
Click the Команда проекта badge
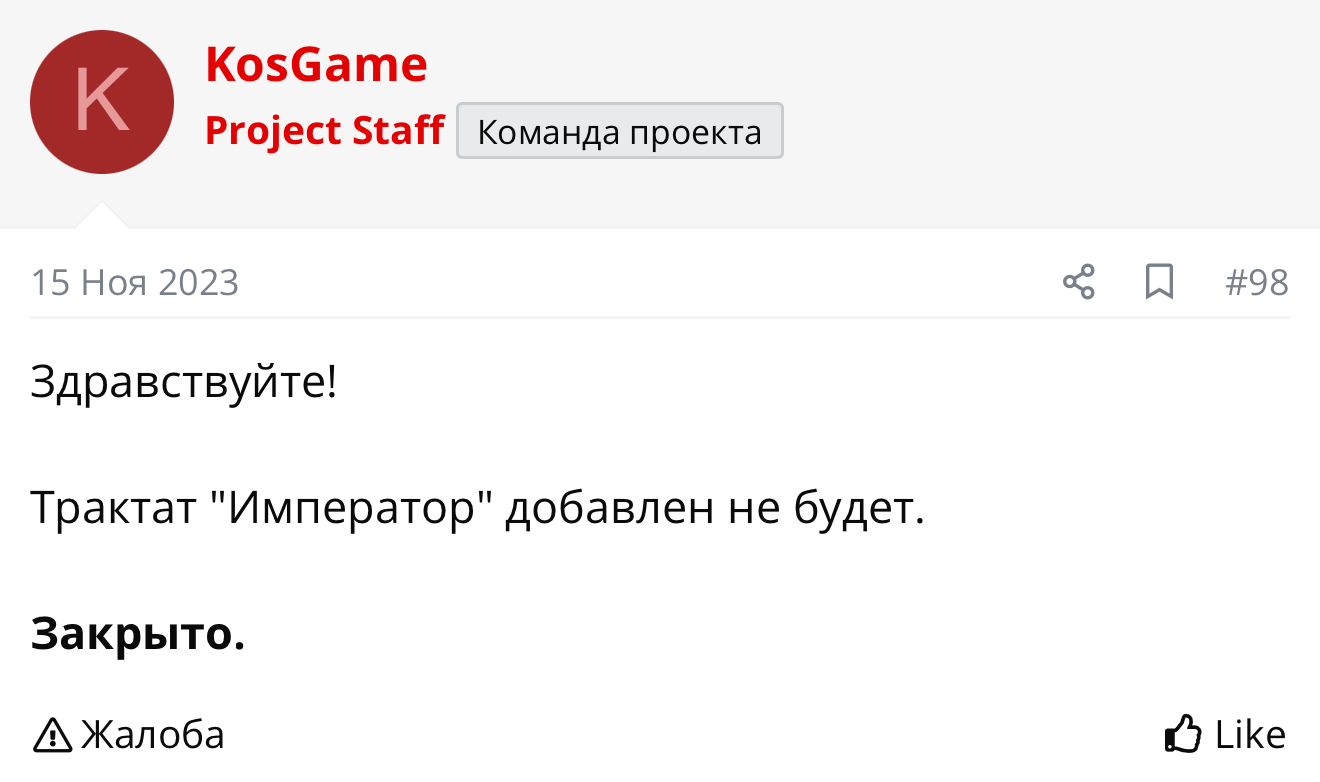click(x=620, y=131)
